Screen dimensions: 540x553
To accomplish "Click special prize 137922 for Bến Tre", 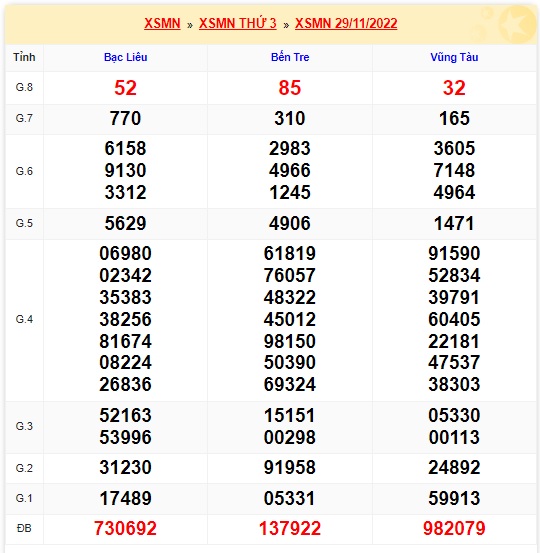I will tap(290, 529).
